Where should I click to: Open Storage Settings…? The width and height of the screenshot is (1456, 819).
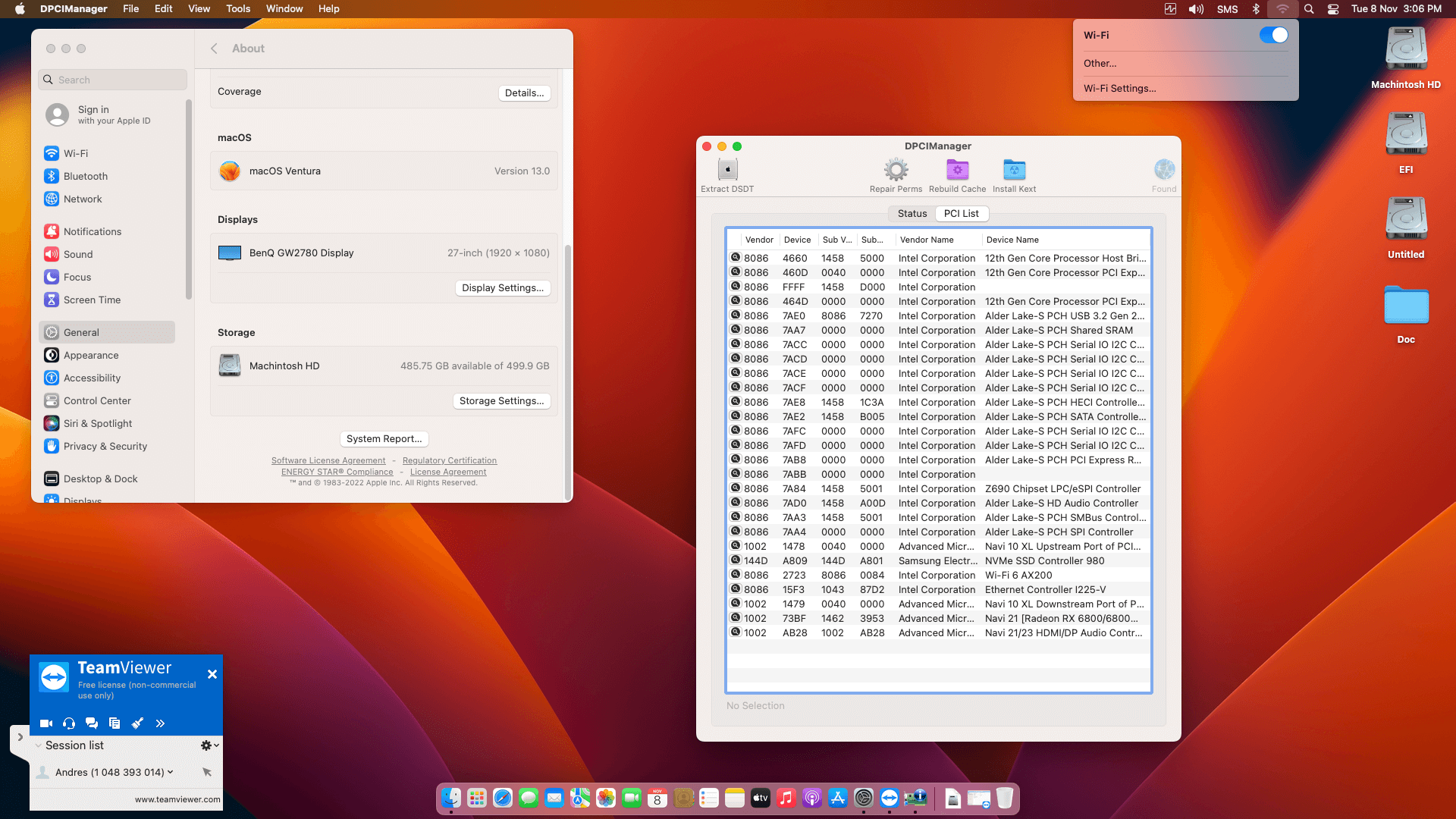click(501, 400)
